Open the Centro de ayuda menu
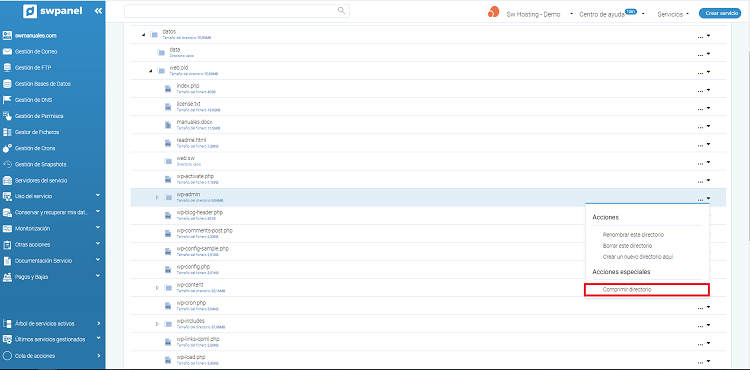This screenshot has width=750, height=370. click(611, 14)
